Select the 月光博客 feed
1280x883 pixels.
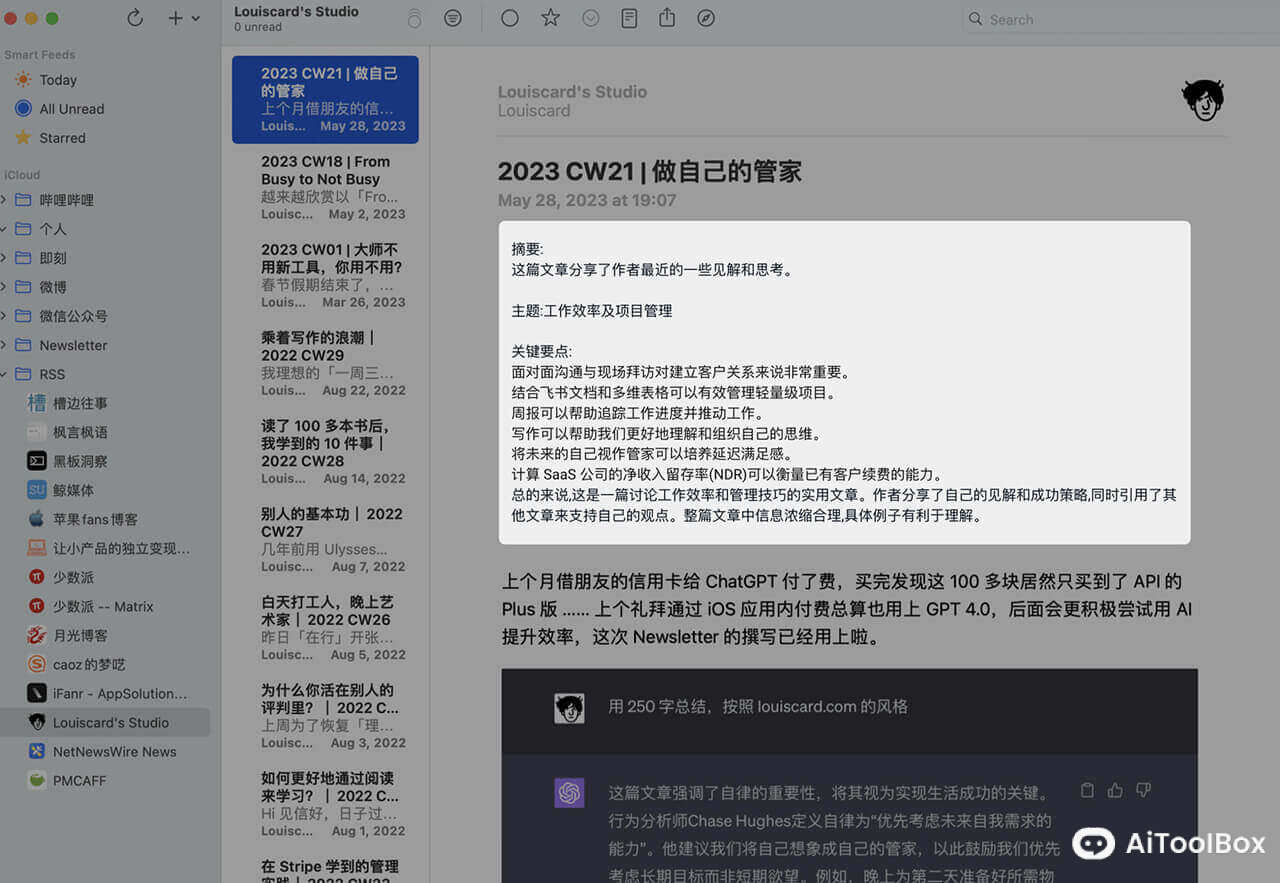click(x=80, y=635)
